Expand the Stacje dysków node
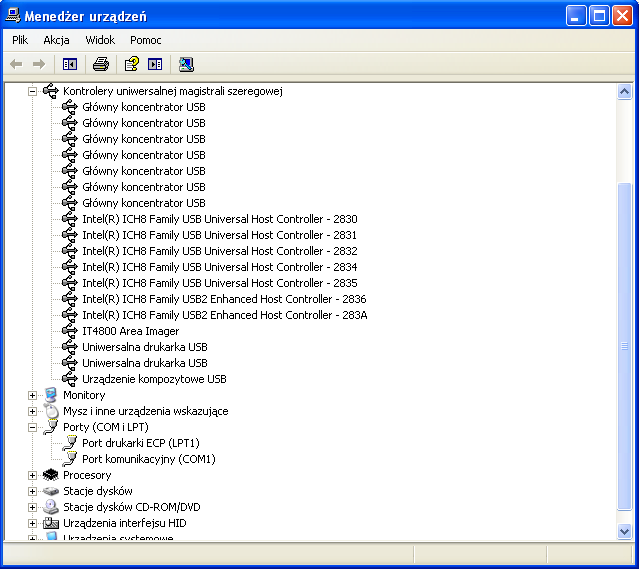Image resolution: width=639 pixels, height=569 pixels. click(x=32, y=491)
